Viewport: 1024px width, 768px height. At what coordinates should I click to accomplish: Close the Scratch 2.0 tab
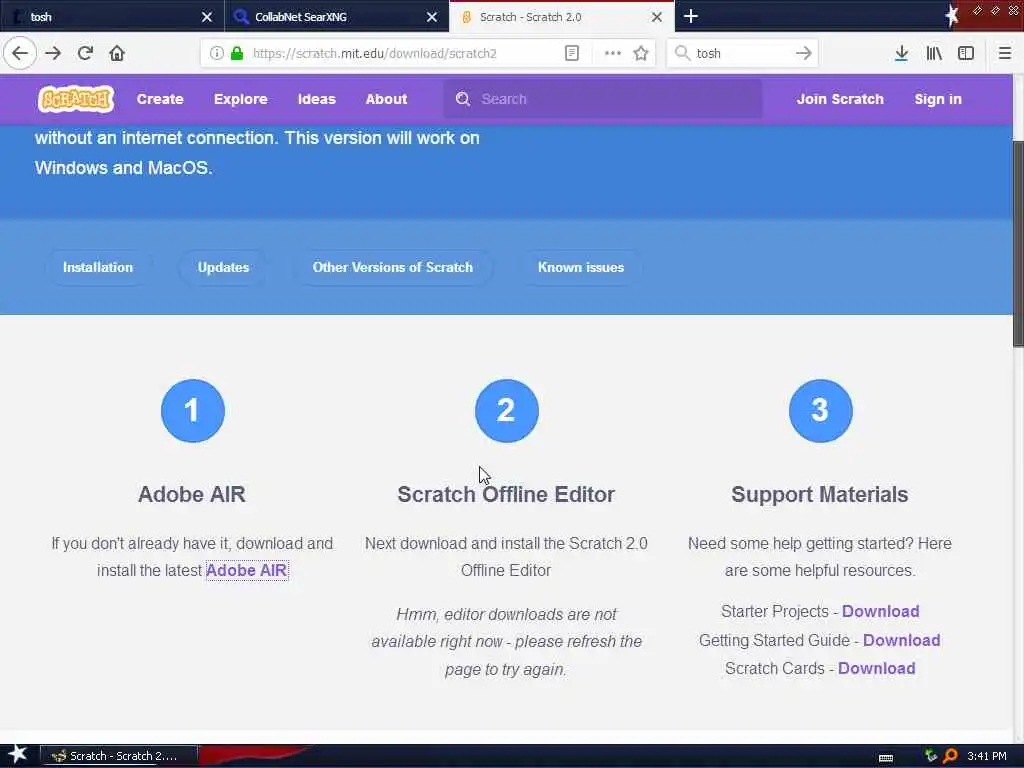pos(657,17)
